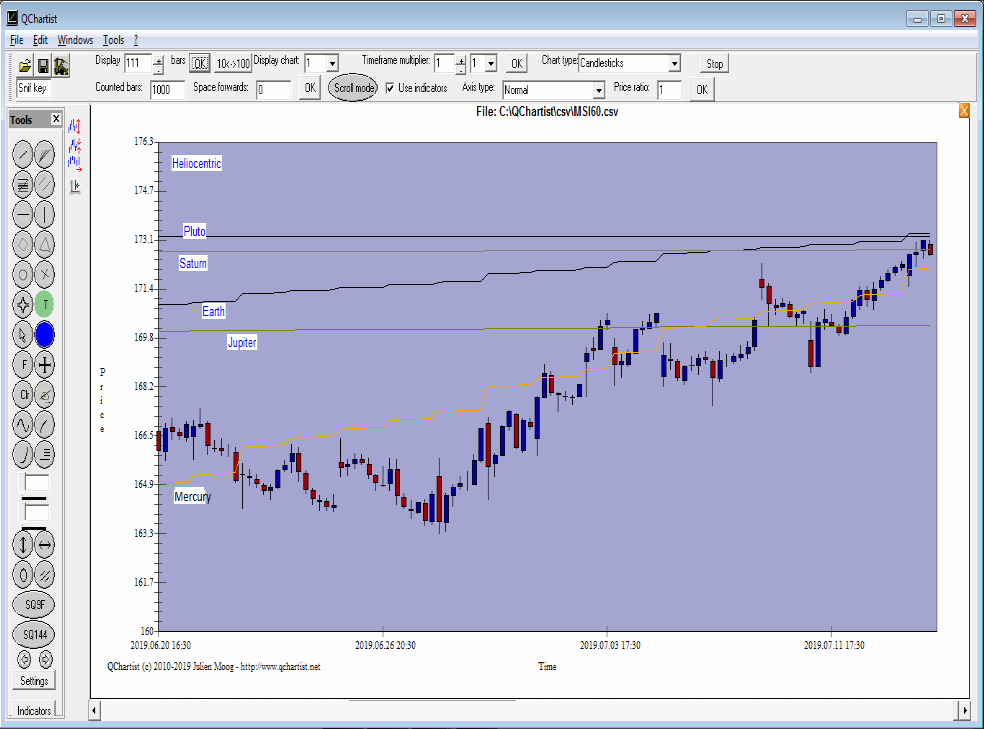Image resolution: width=984 pixels, height=729 pixels.
Task: Click the save floppy disk icon
Action: coord(43,66)
